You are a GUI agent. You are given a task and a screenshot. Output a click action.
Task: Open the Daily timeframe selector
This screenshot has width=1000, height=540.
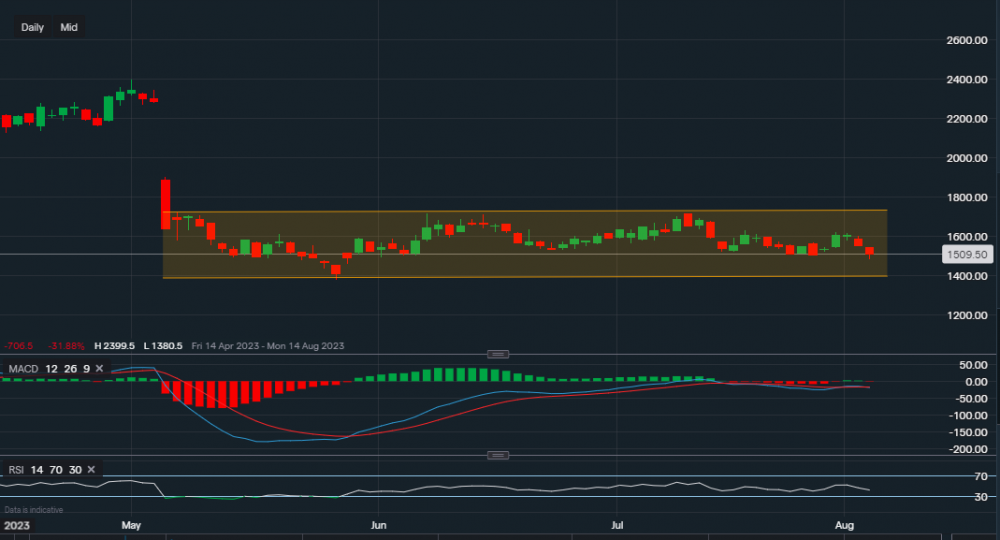pyautogui.click(x=32, y=27)
